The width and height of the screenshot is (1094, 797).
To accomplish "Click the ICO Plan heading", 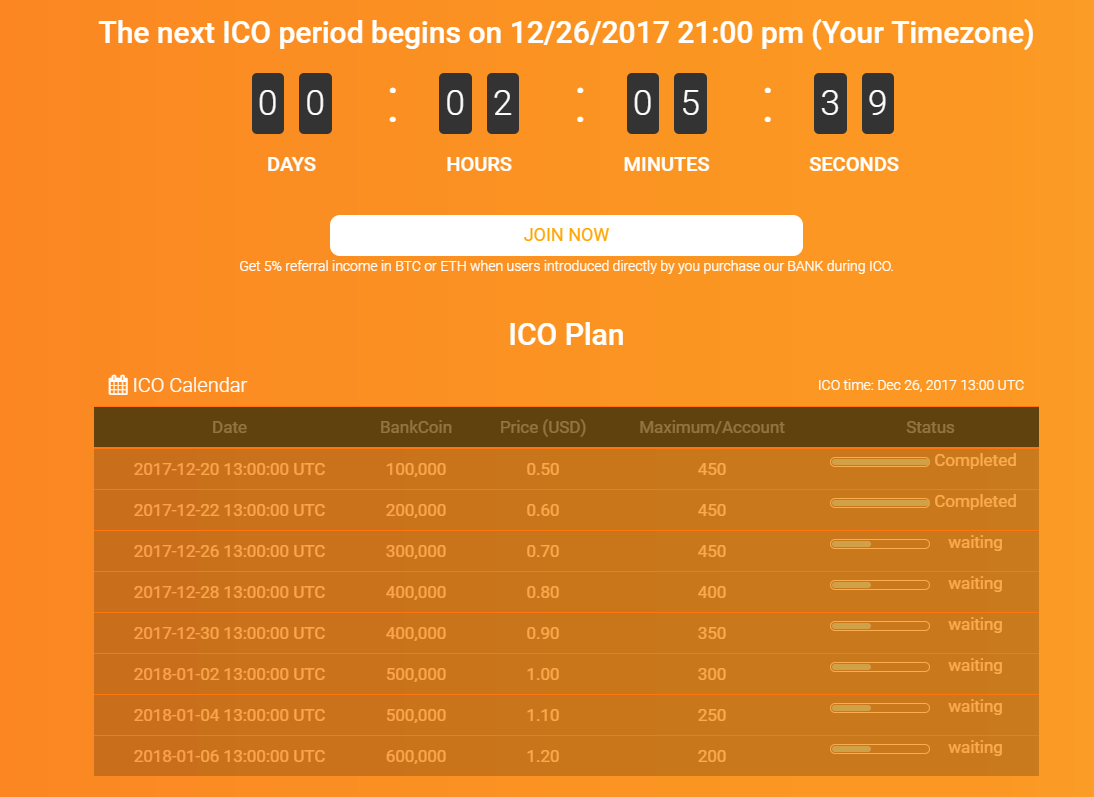I will [x=566, y=334].
